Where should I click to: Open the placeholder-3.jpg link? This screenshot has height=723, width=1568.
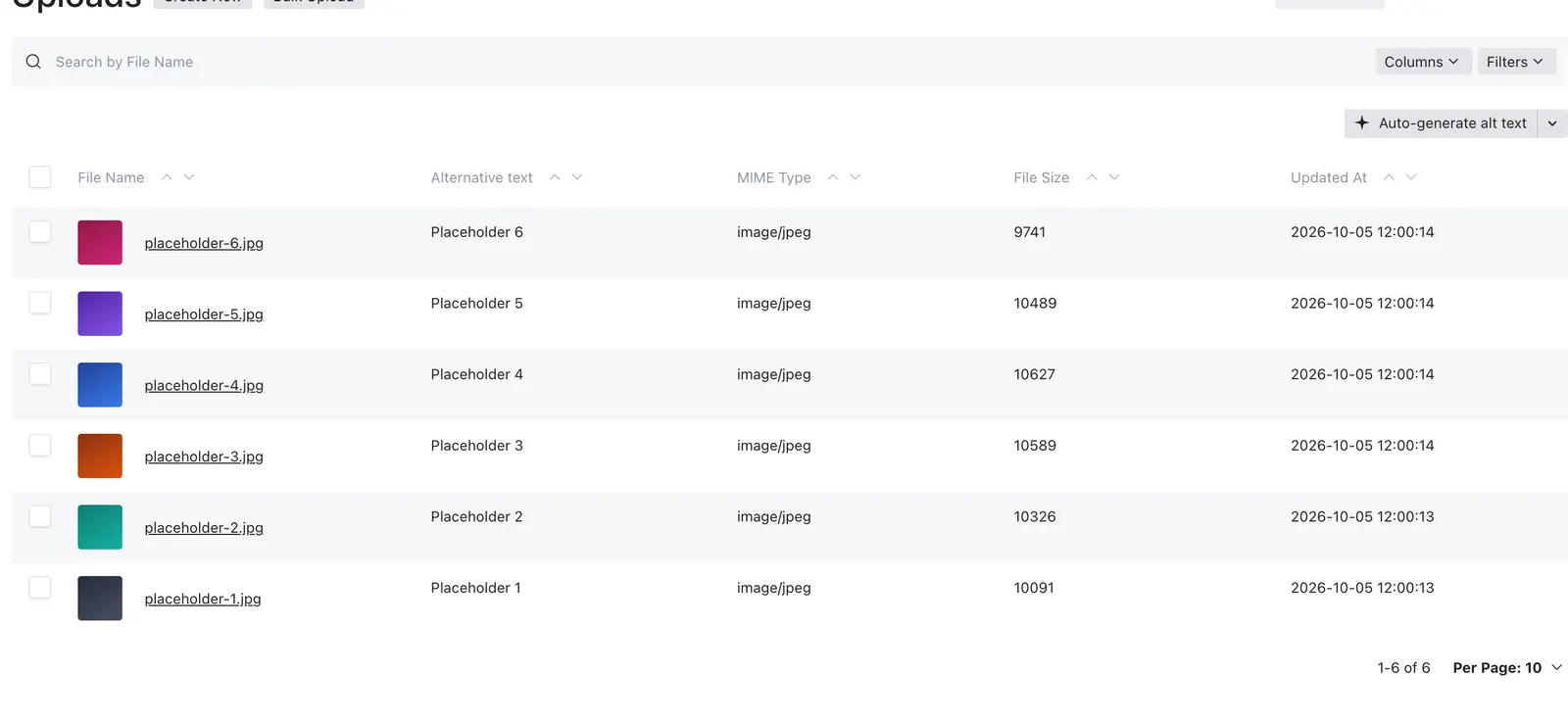pyautogui.click(x=204, y=457)
